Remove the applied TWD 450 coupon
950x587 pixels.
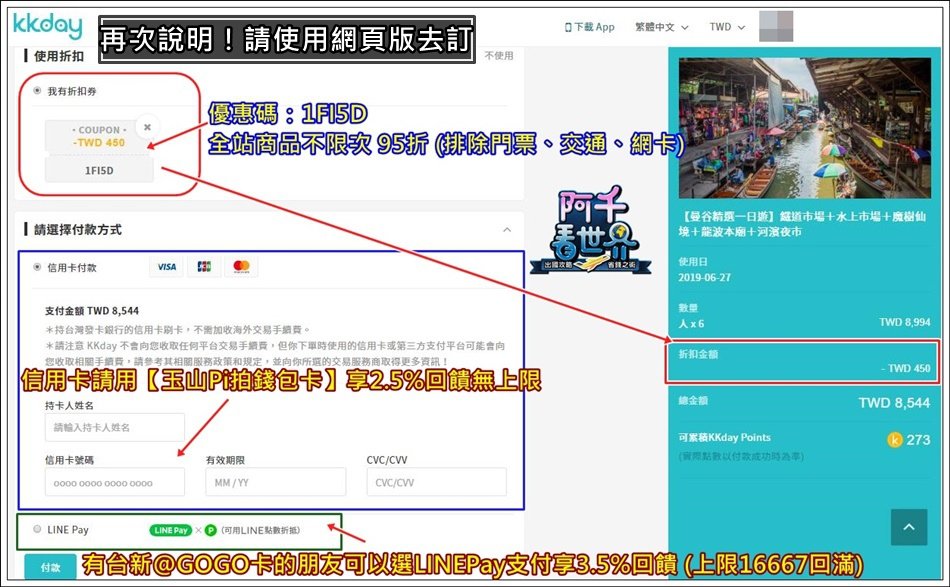tap(147, 127)
